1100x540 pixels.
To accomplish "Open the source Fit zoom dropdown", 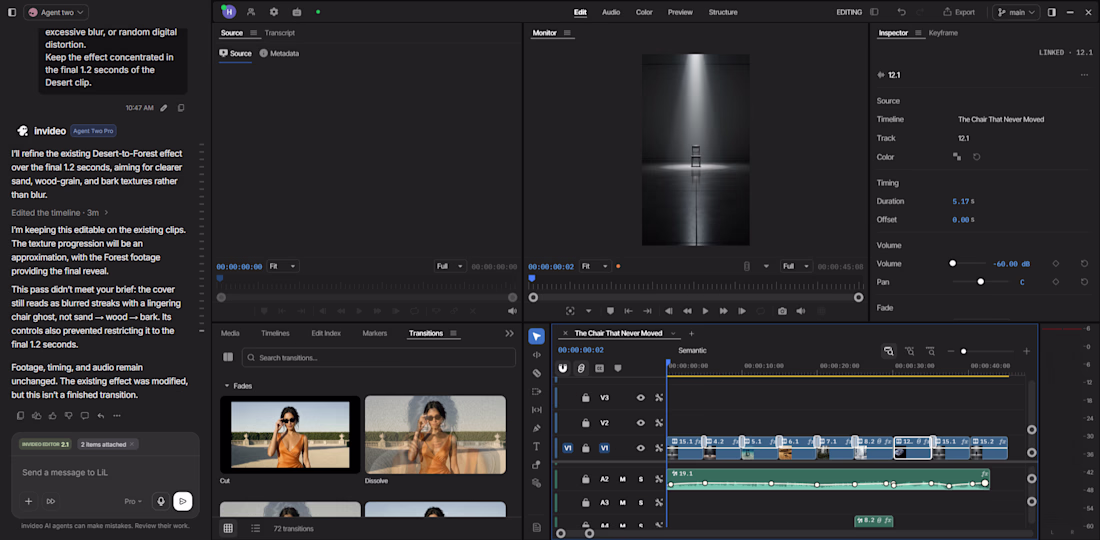I will click(283, 266).
